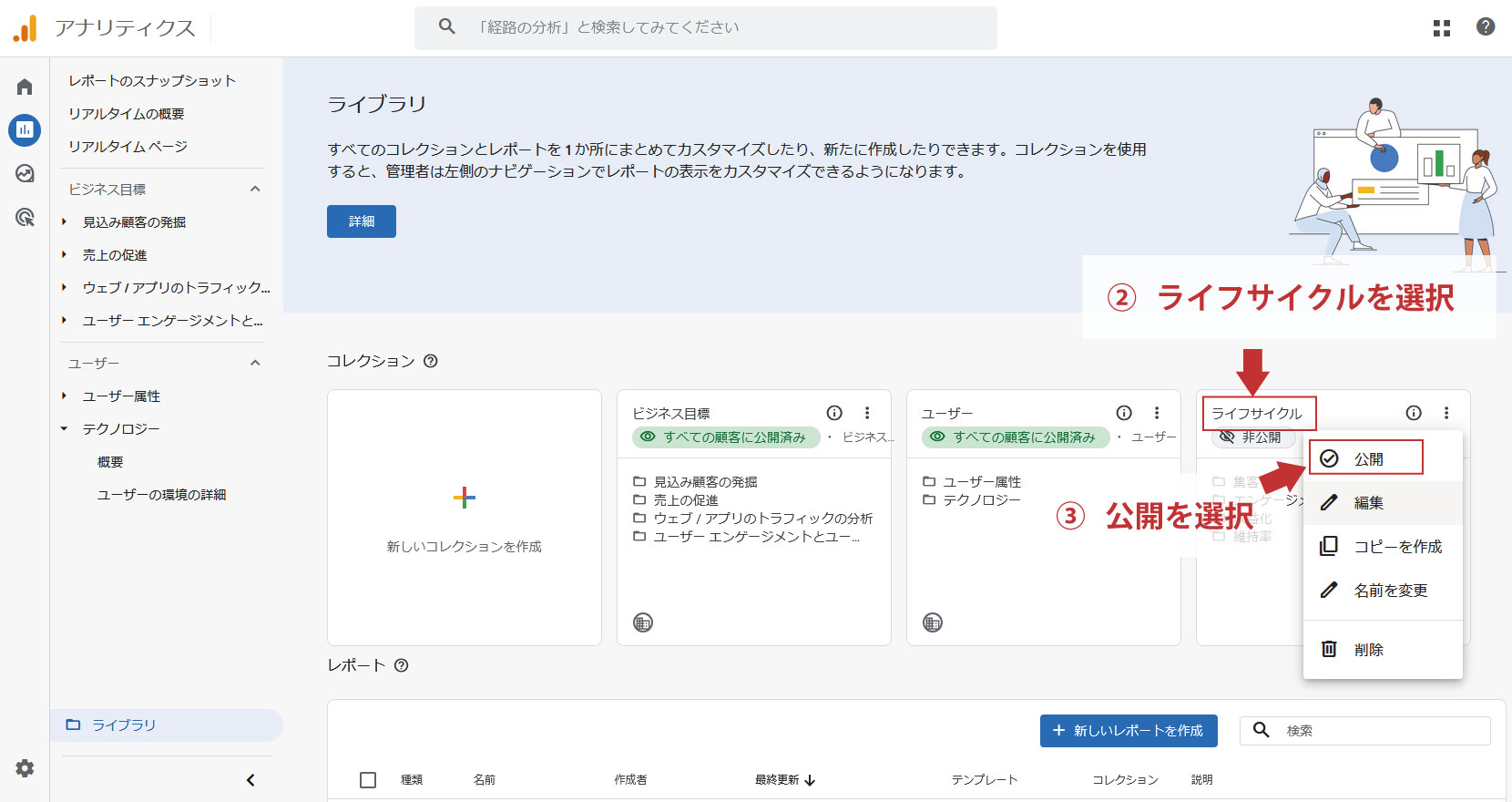Open the Home icon in left rail
The image size is (1512, 802).
[25, 87]
